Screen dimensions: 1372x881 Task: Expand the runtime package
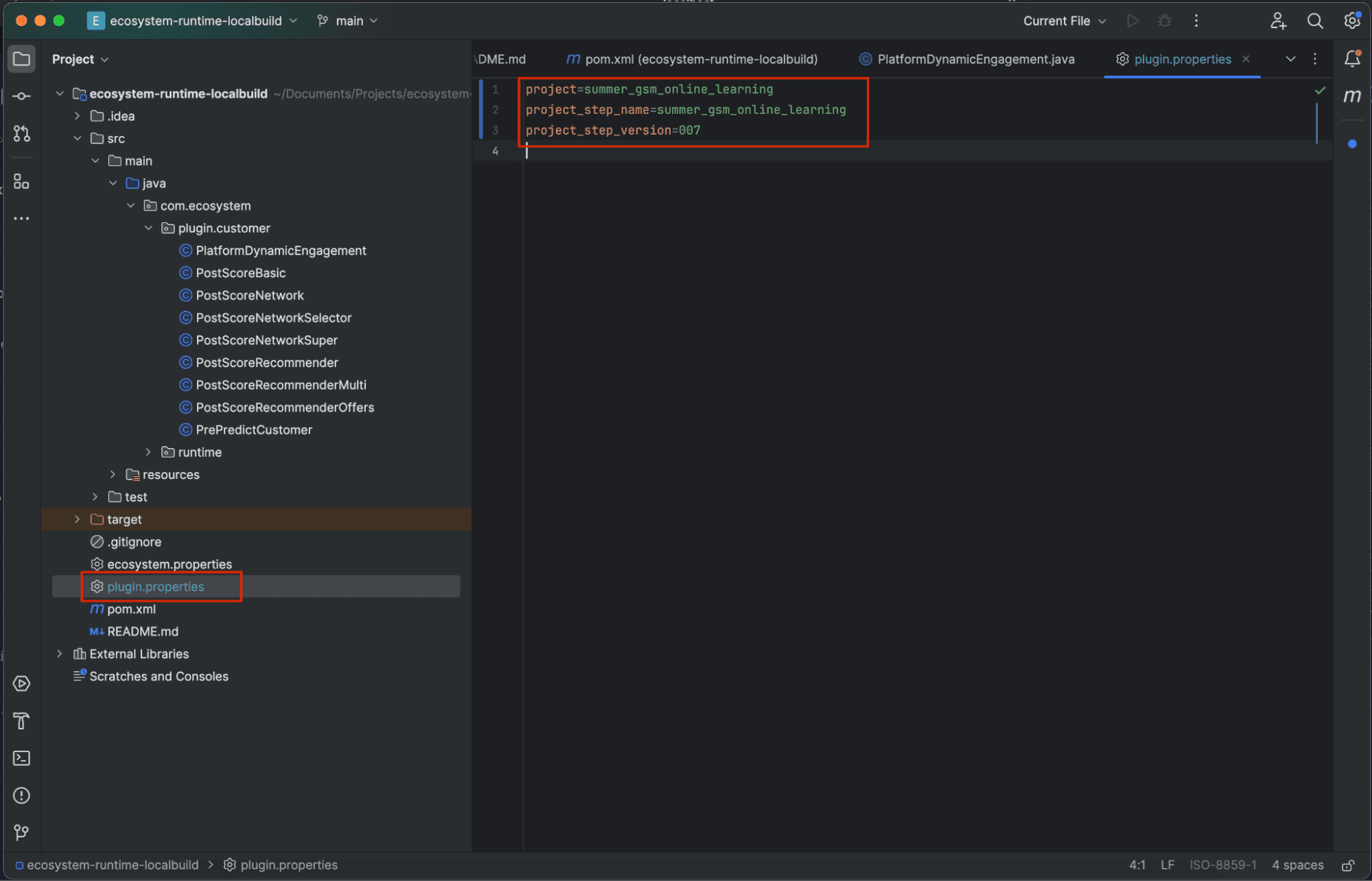pyautogui.click(x=148, y=451)
